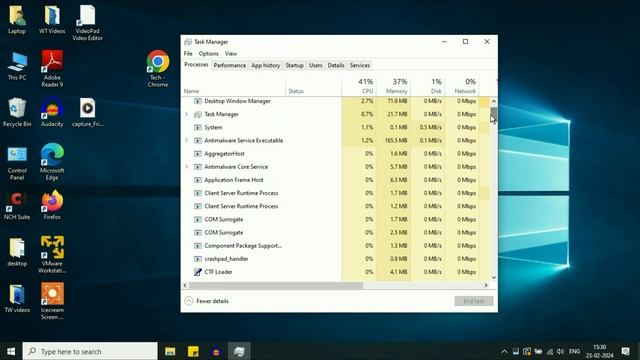This screenshot has width=640, height=360.
Task: Switch to the Performance tab
Action: [230, 65]
